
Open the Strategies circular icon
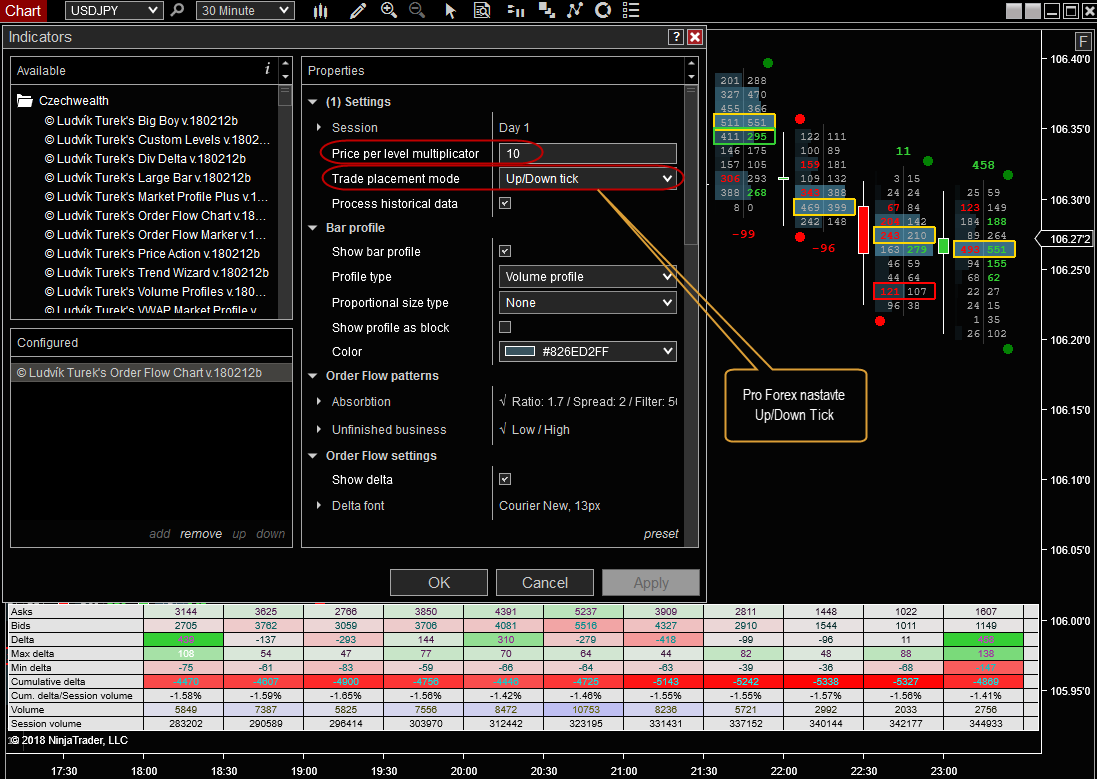click(602, 10)
